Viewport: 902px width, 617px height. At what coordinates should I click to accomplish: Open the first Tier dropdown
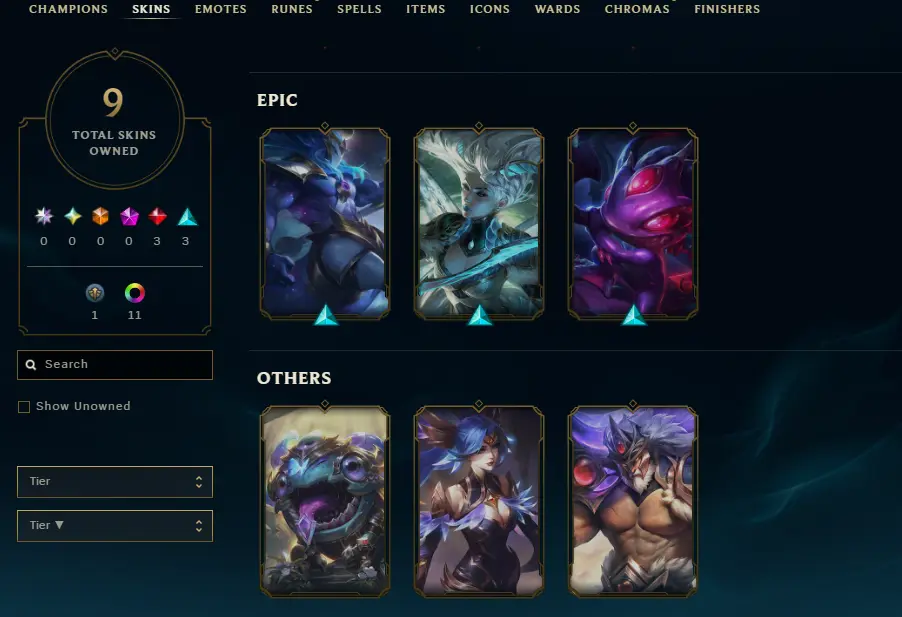pyautogui.click(x=115, y=482)
